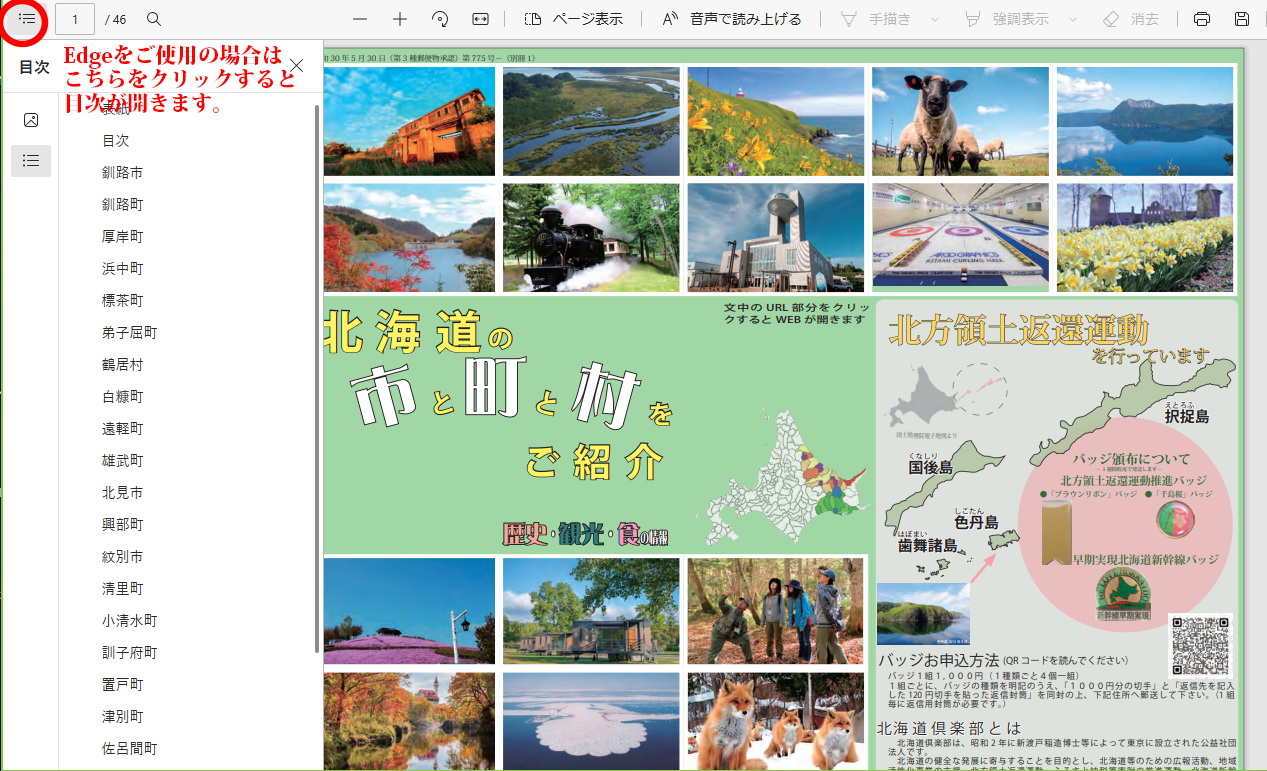
Task: Jump to 紋別市 in the outline
Action: click(x=122, y=557)
